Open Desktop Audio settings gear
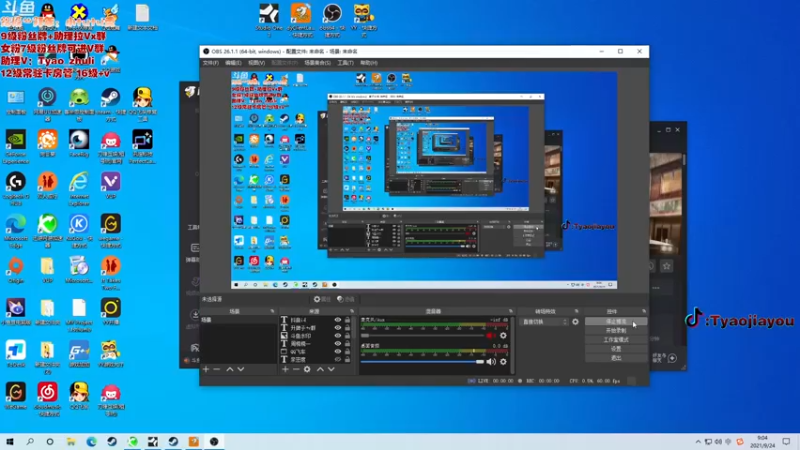The width and height of the screenshot is (800, 450). click(503, 362)
